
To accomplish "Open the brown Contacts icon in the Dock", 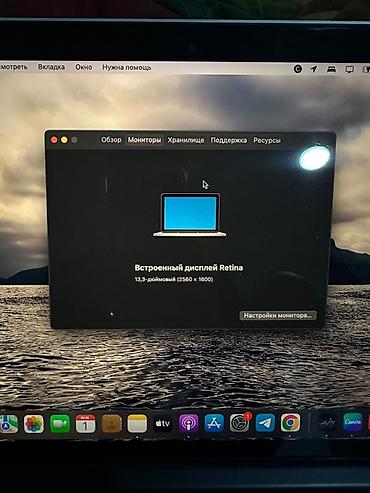I will pyautogui.click(x=111, y=424).
